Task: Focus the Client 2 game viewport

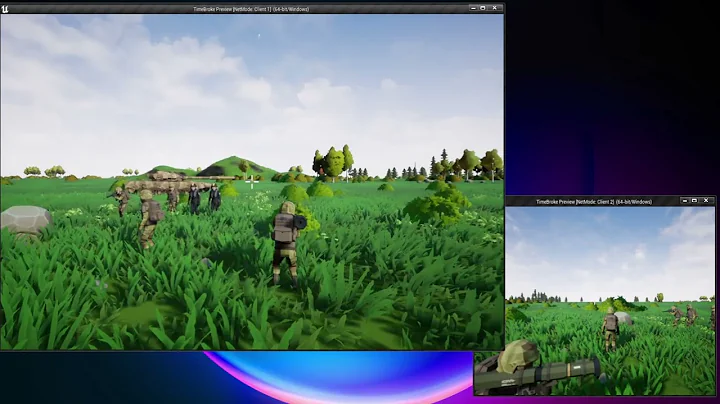Action: point(610,301)
